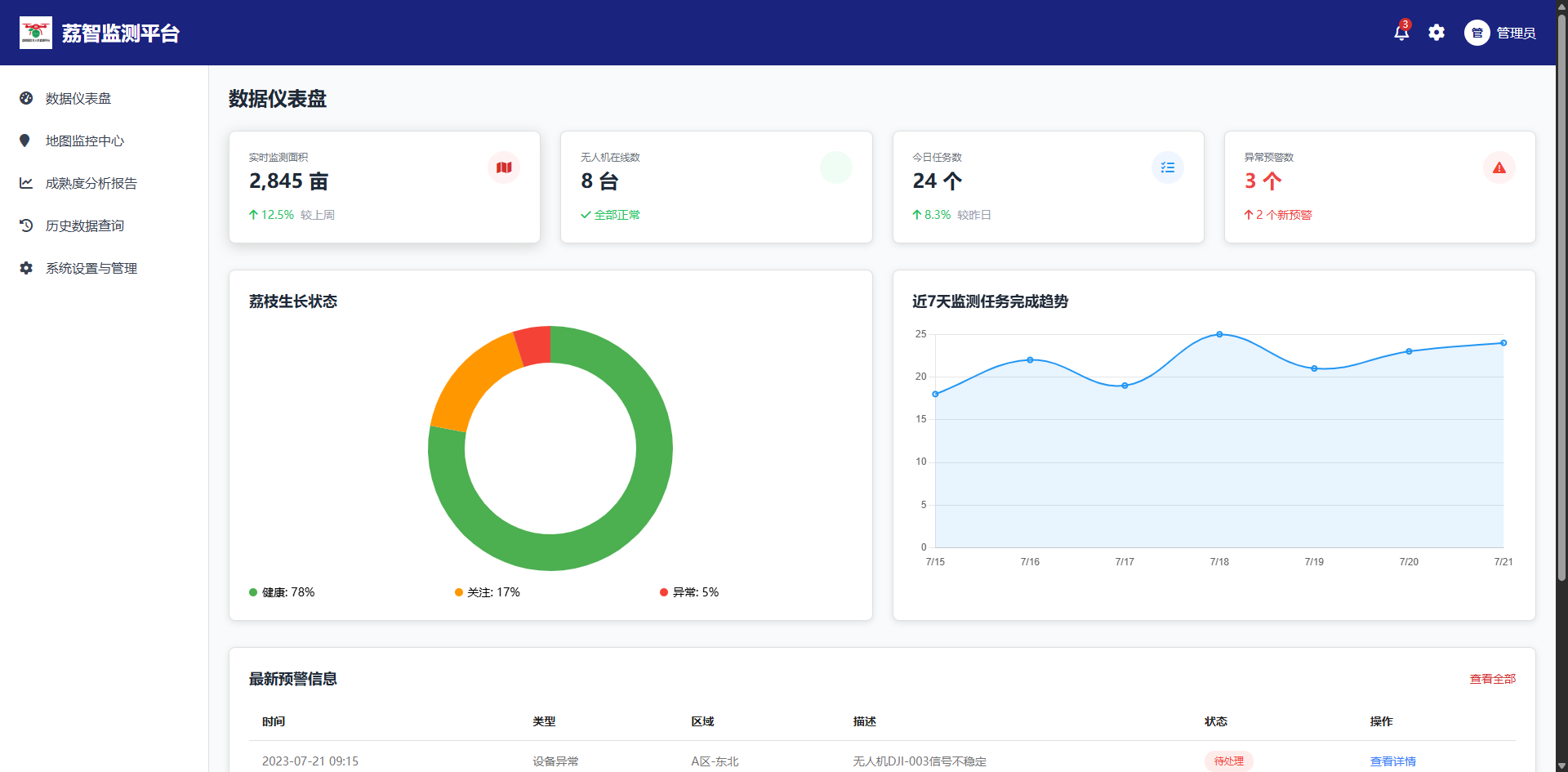Click the 数据仪表盘 page heading
The image size is (1568, 772).
[x=278, y=99]
